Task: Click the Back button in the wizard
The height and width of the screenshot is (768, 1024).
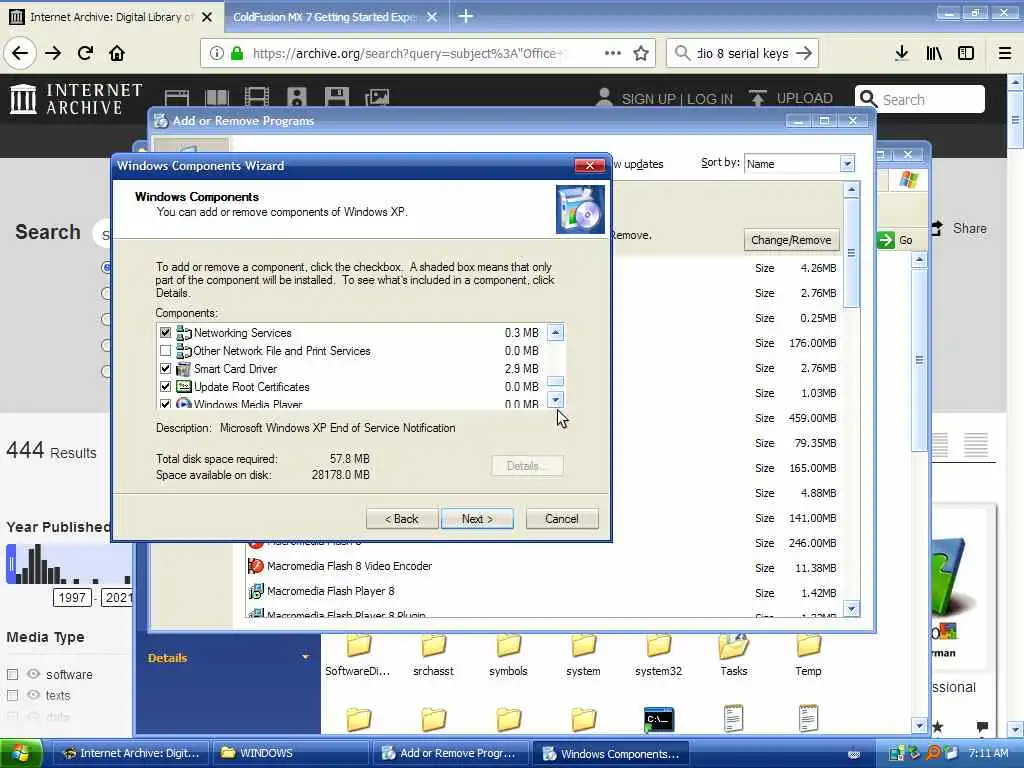Action: (401, 519)
